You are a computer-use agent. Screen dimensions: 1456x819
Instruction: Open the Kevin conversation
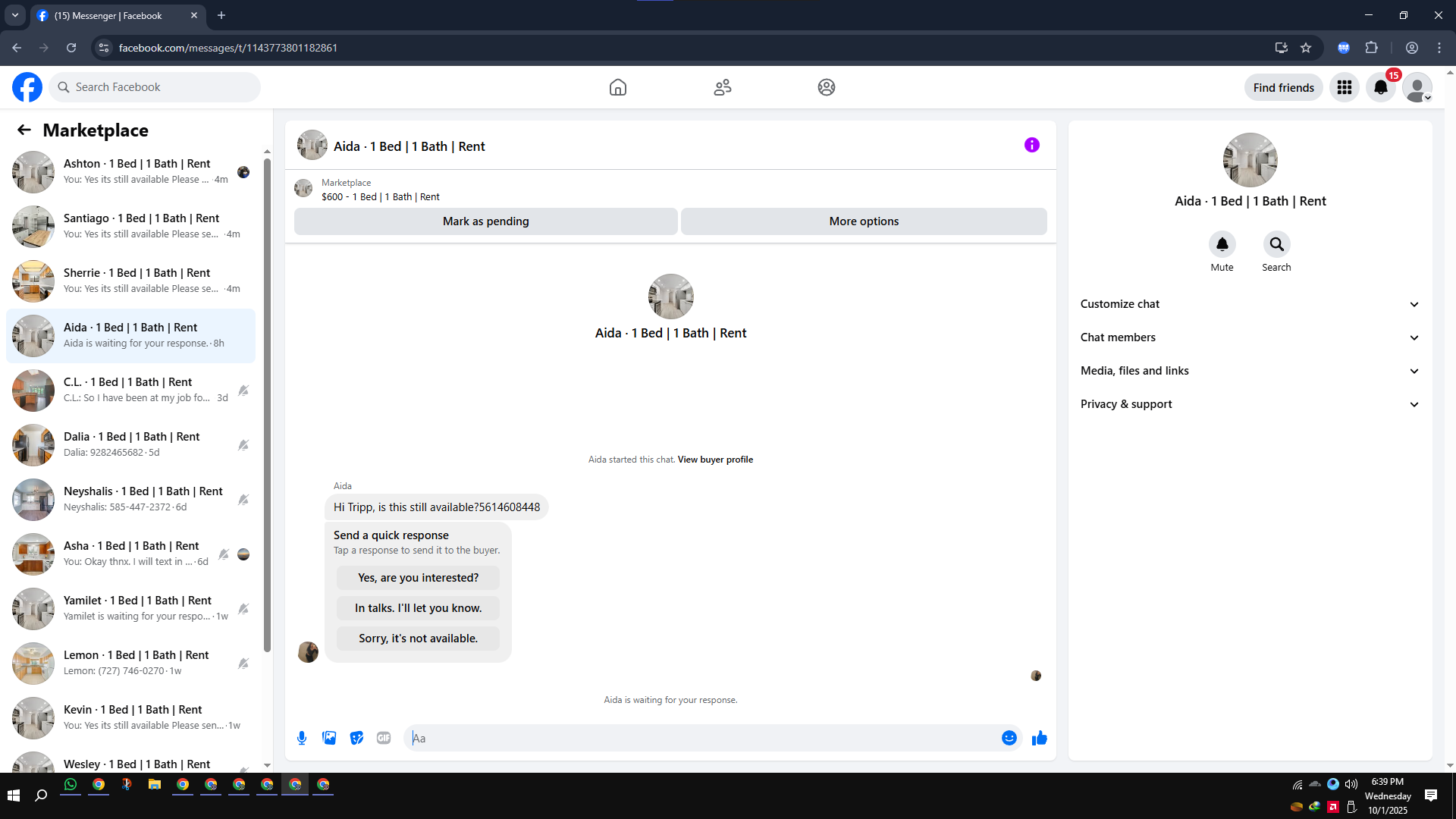(x=130, y=718)
